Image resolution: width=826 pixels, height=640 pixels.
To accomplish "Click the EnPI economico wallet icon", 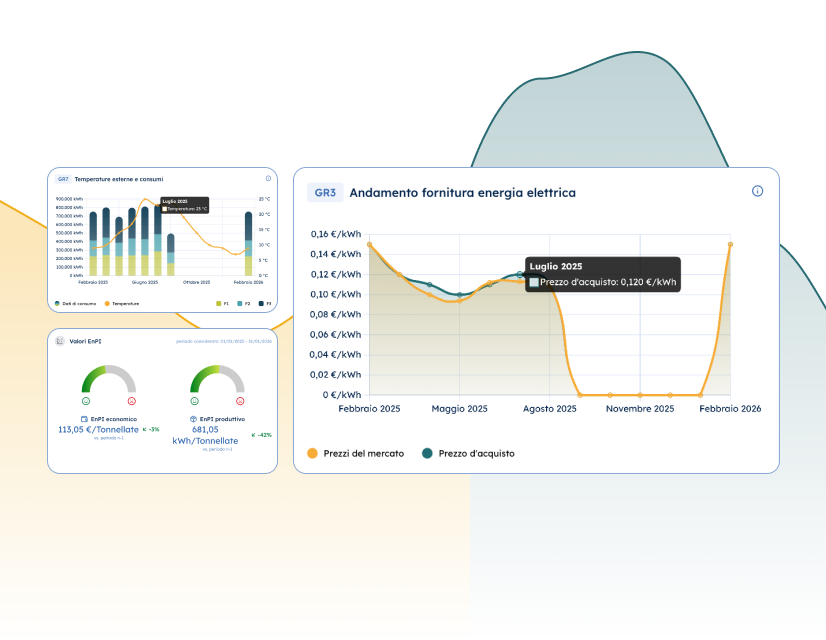I will pyautogui.click(x=84, y=419).
